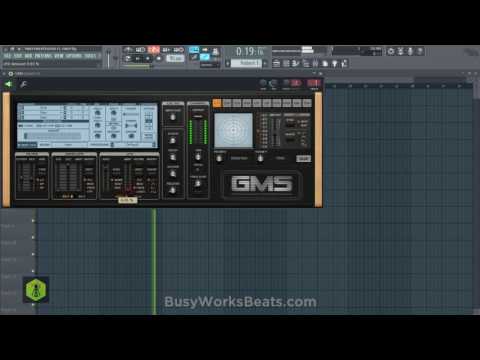Toggle typing keyboard to piano
The height and width of the screenshot is (360, 480).
point(194,50)
